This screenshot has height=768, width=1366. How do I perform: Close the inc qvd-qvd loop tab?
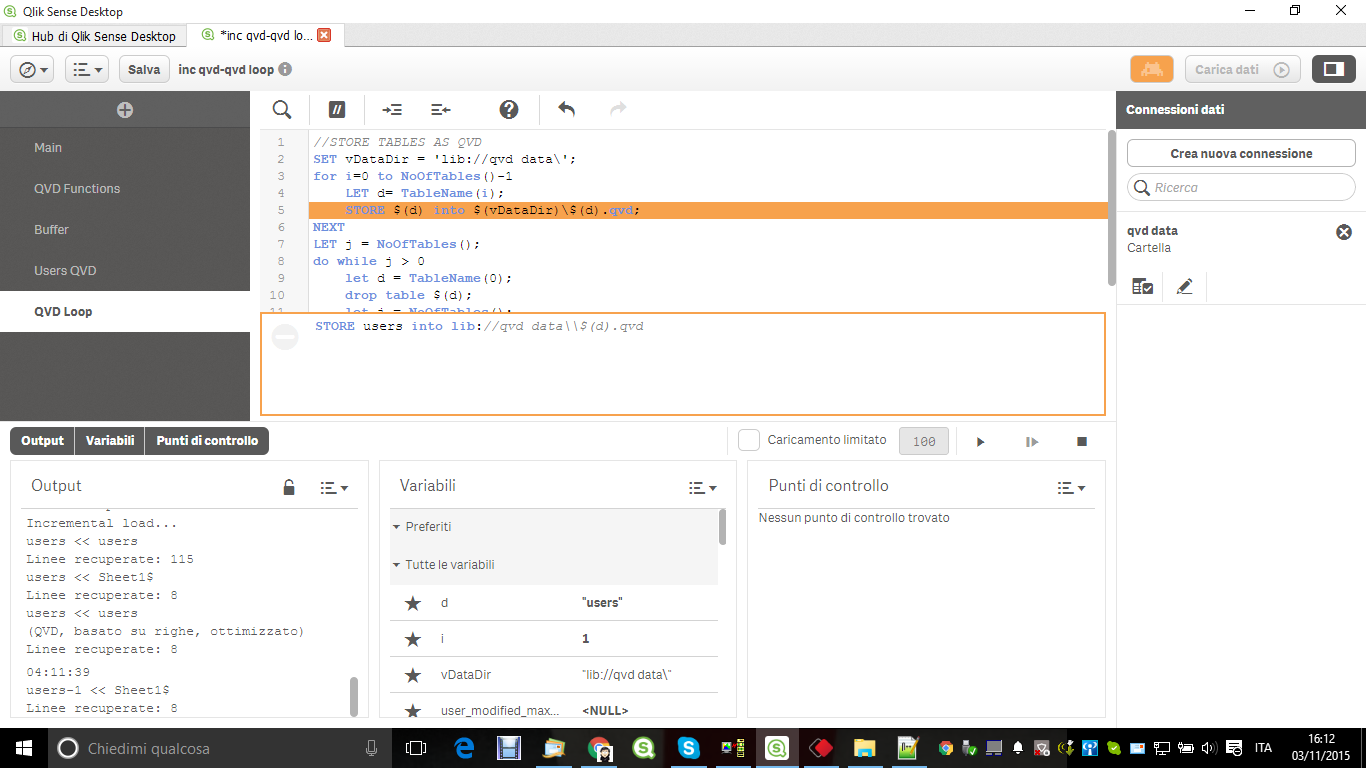click(324, 35)
